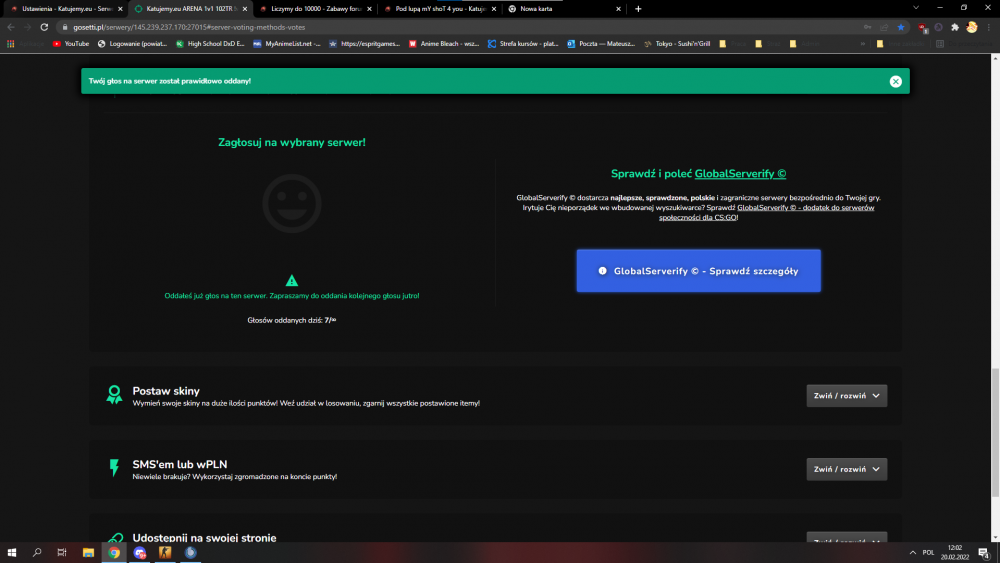Click the info icon in GlobalServerify button

click(602, 271)
